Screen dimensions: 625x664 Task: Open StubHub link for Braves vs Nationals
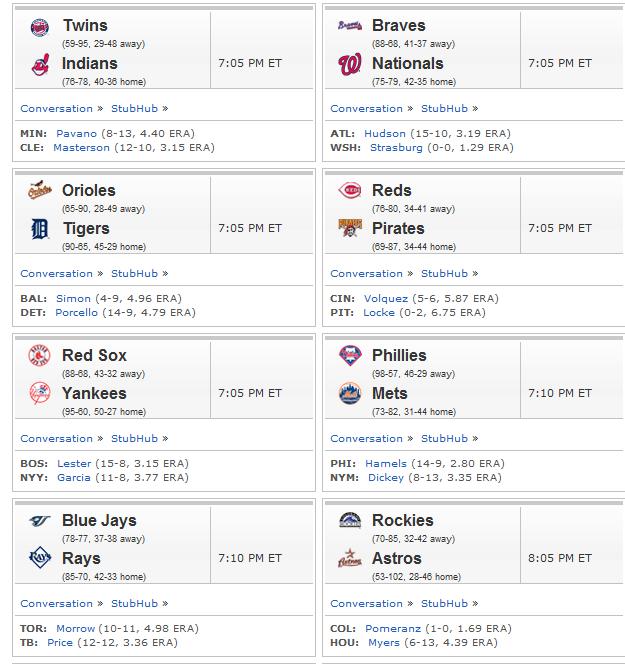coord(444,109)
